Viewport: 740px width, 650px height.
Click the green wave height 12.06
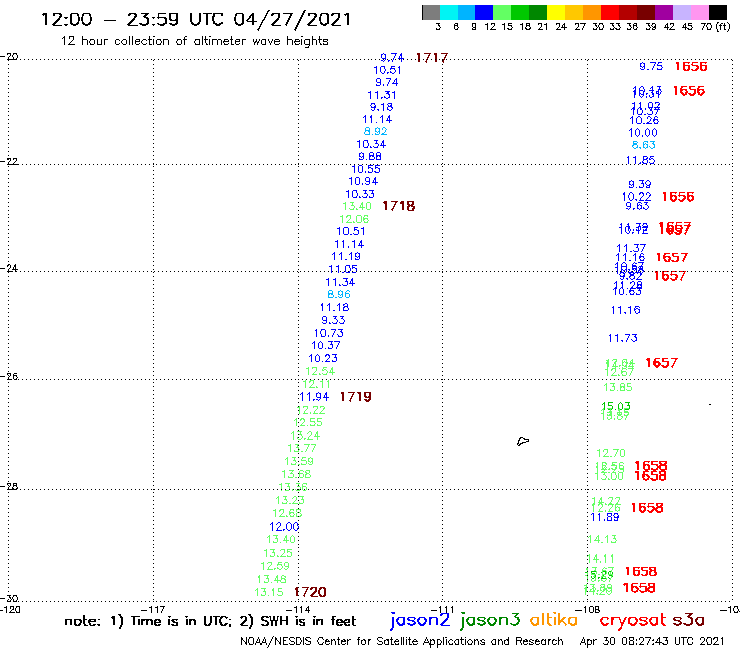354,219
